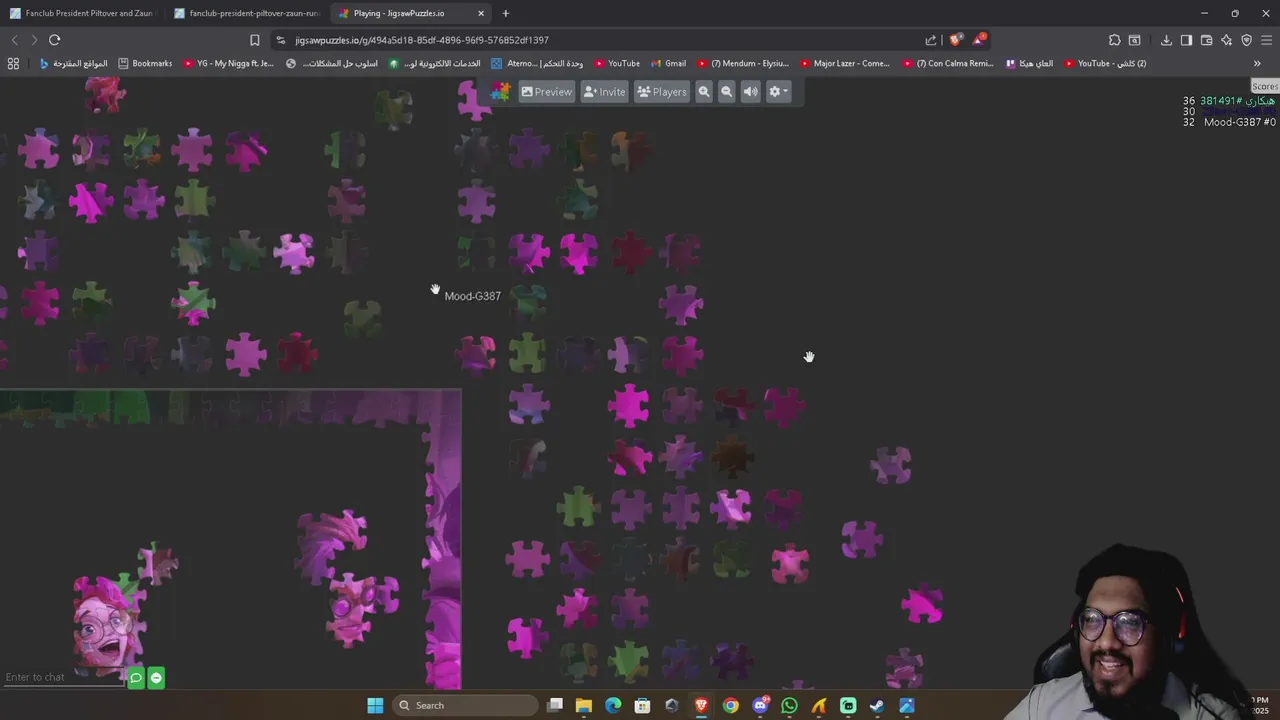This screenshot has width=1280, height=720.
Task: Click the Invite players button
Action: point(604,92)
